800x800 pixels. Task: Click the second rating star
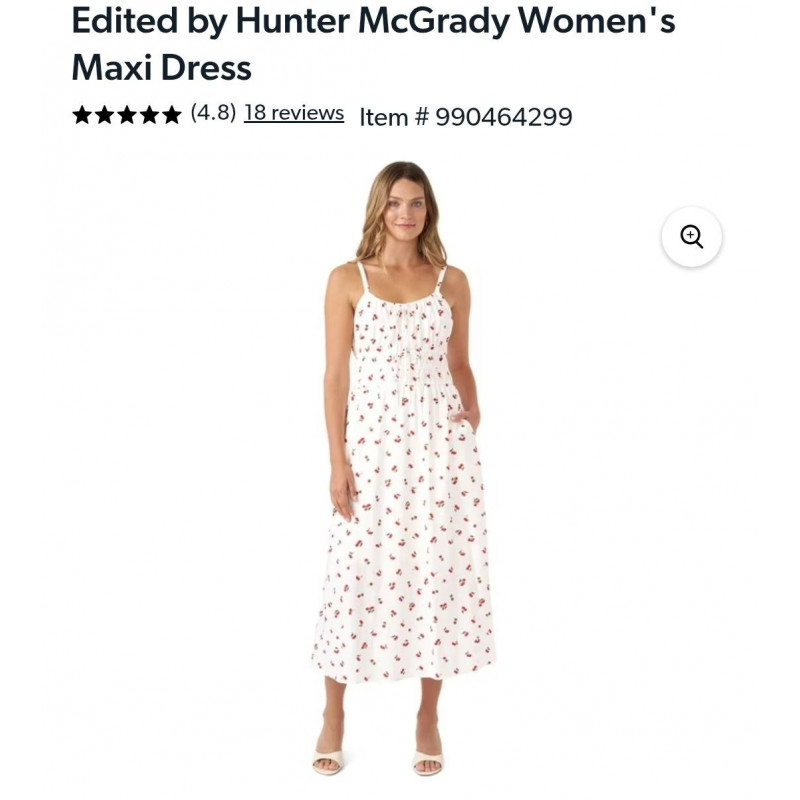tap(104, 115)
